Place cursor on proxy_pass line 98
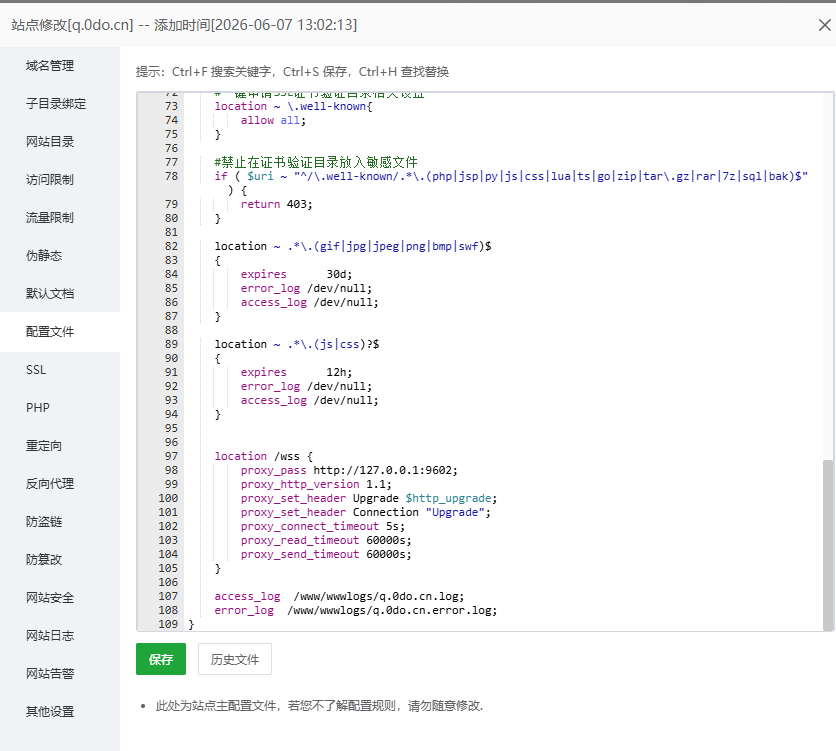836x751 pixels. 349,470
